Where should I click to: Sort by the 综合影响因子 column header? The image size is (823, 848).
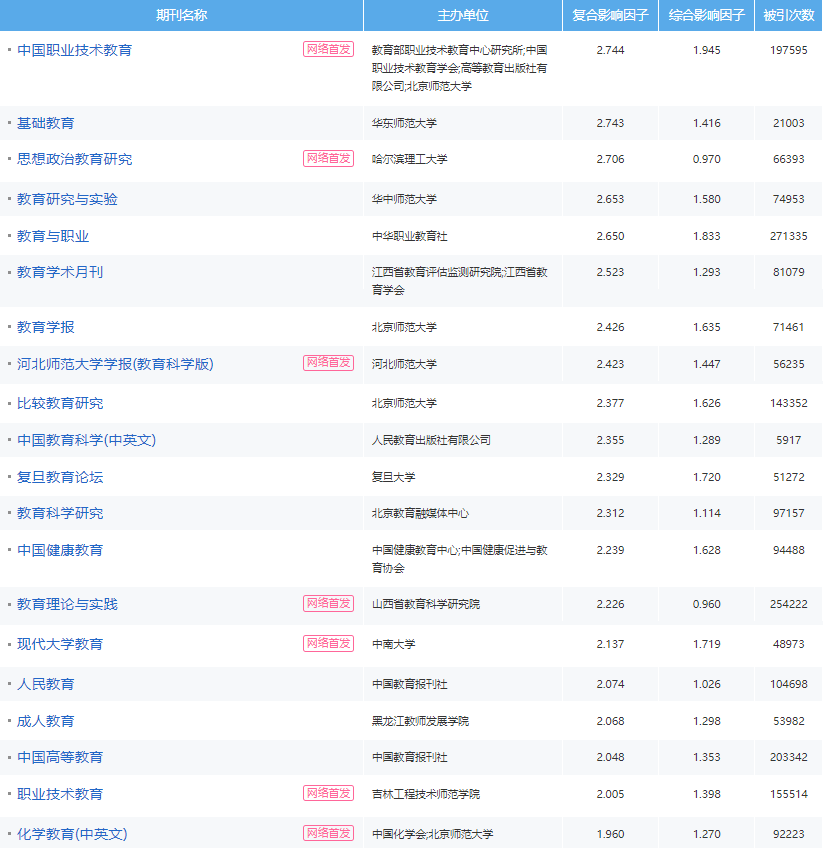tap(707, 15)
